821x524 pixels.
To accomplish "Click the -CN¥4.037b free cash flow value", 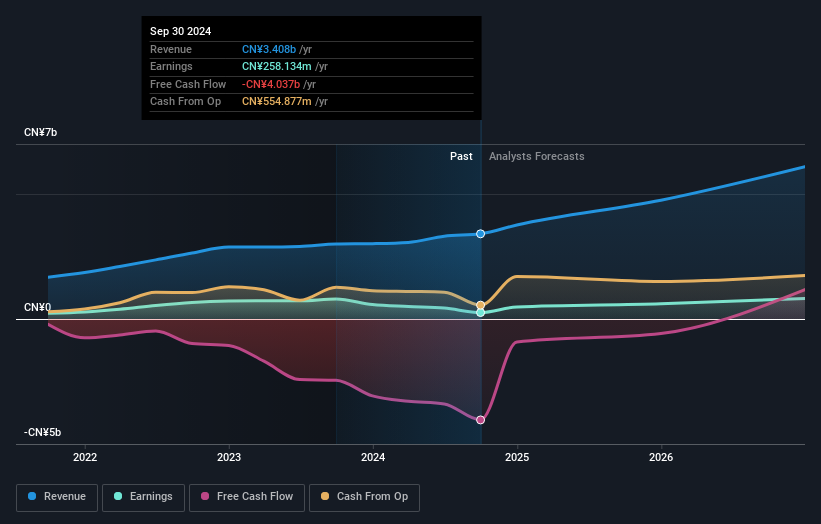I will 271,84.
